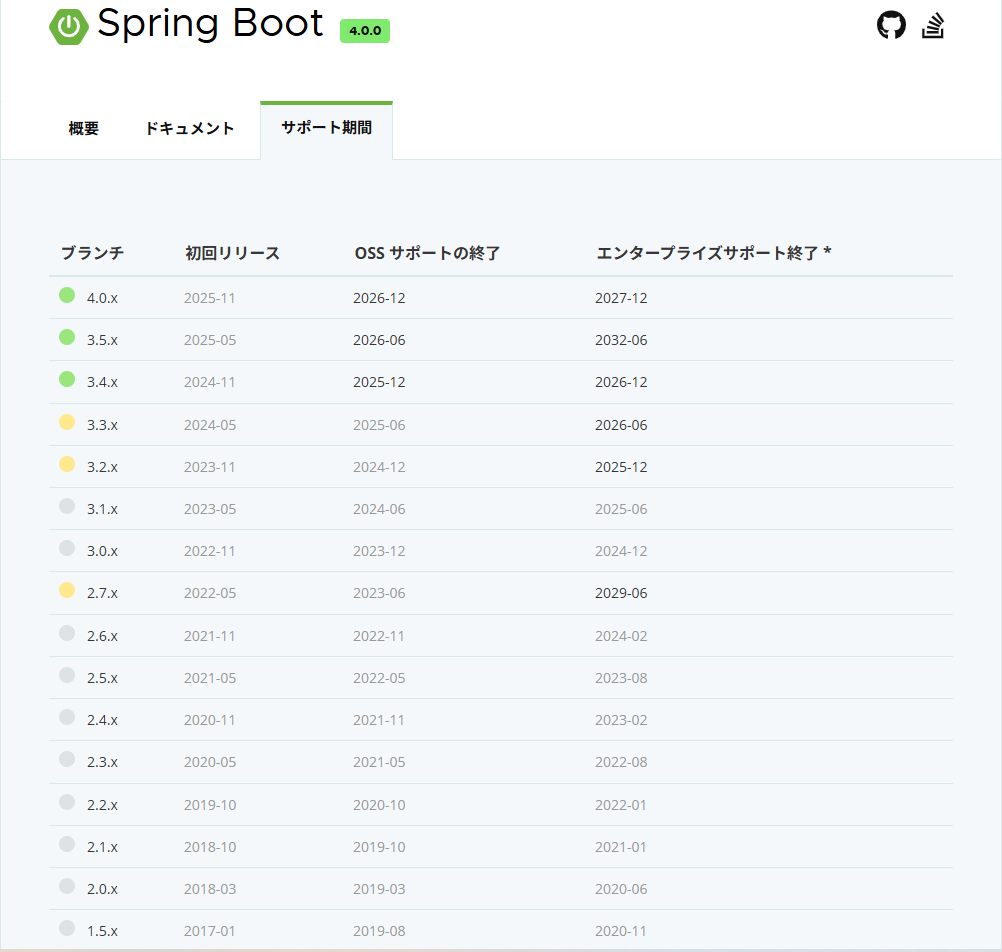The width and height of the screenshot is (1002, 952).
Task: Click enterprise end date 2032-06 for 3.5.x
Action: tap(621, 340)
